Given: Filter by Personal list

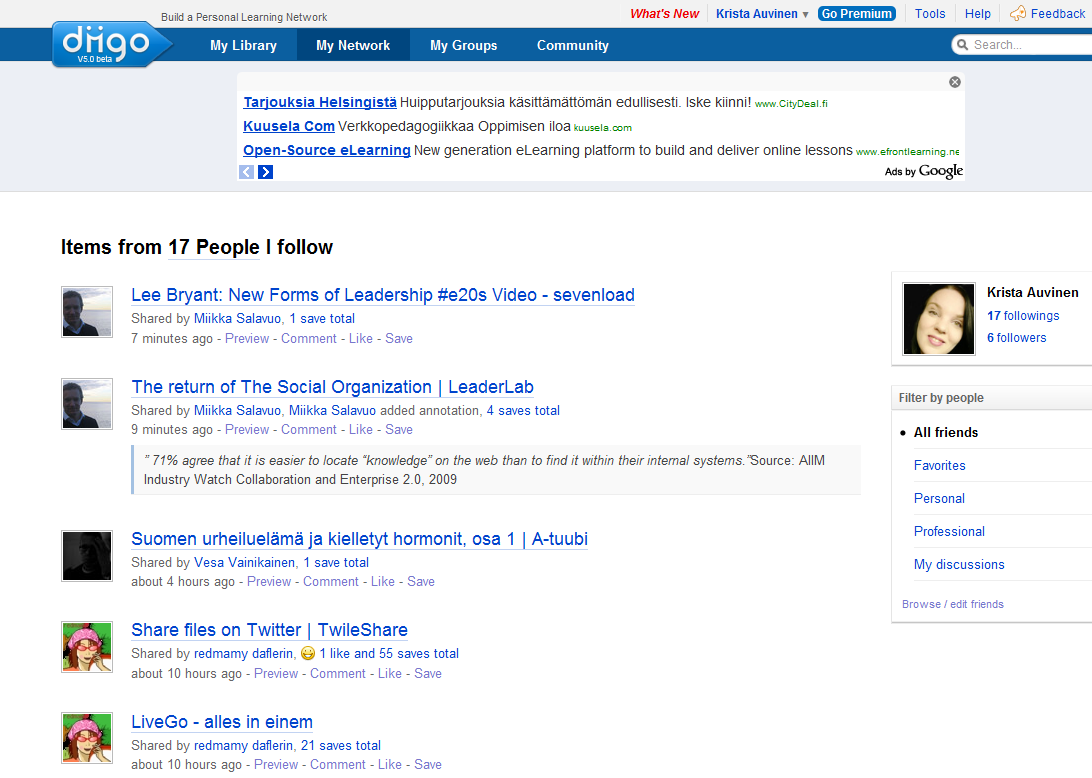Looking at the screenshot, I should tap(939, 499).
